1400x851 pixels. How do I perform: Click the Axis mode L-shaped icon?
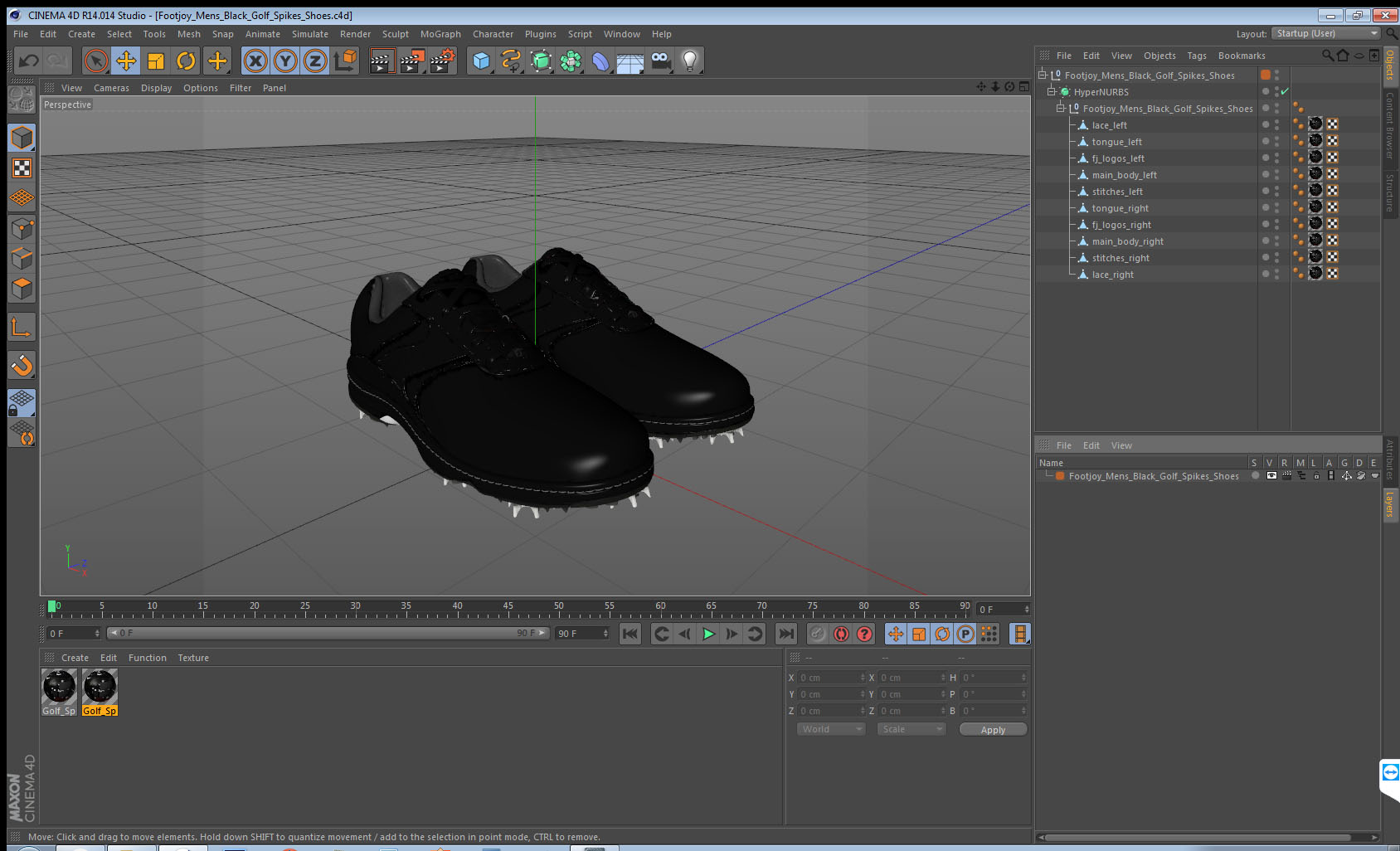coord(22,327)
